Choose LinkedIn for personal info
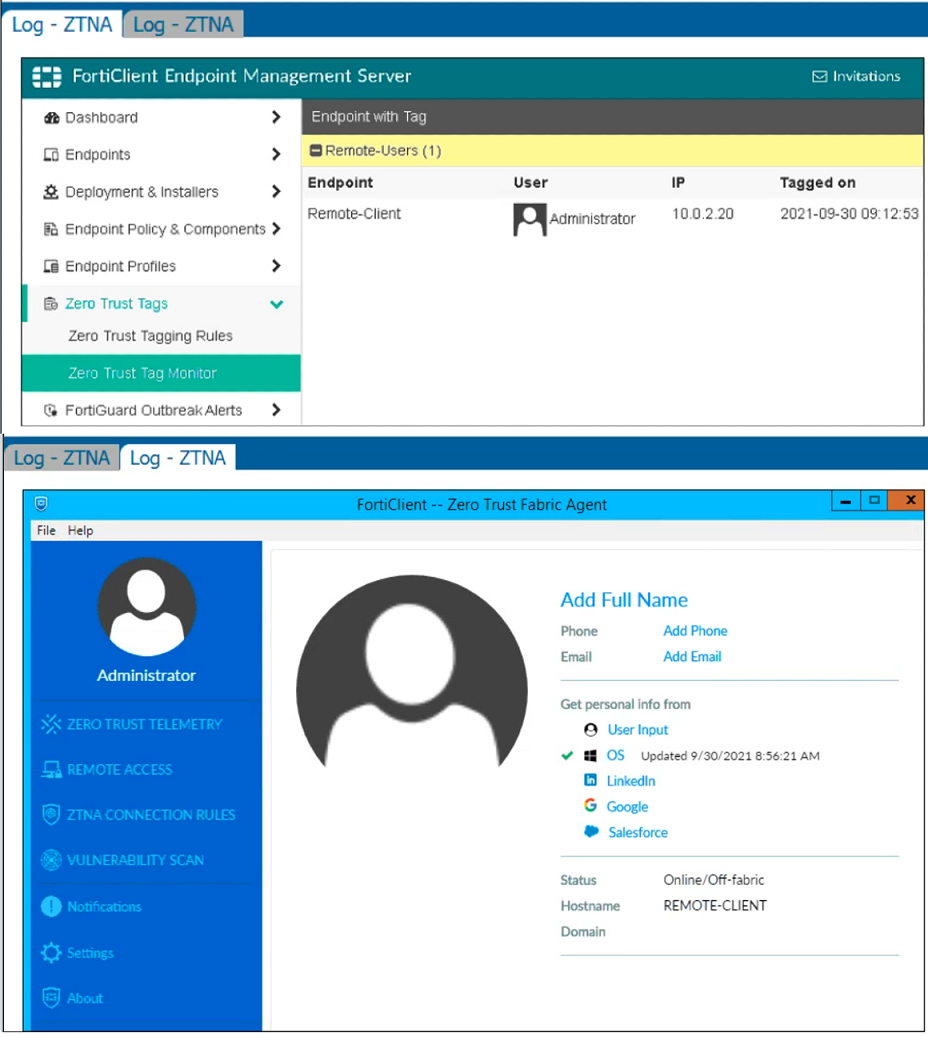 tap(631, 781)
